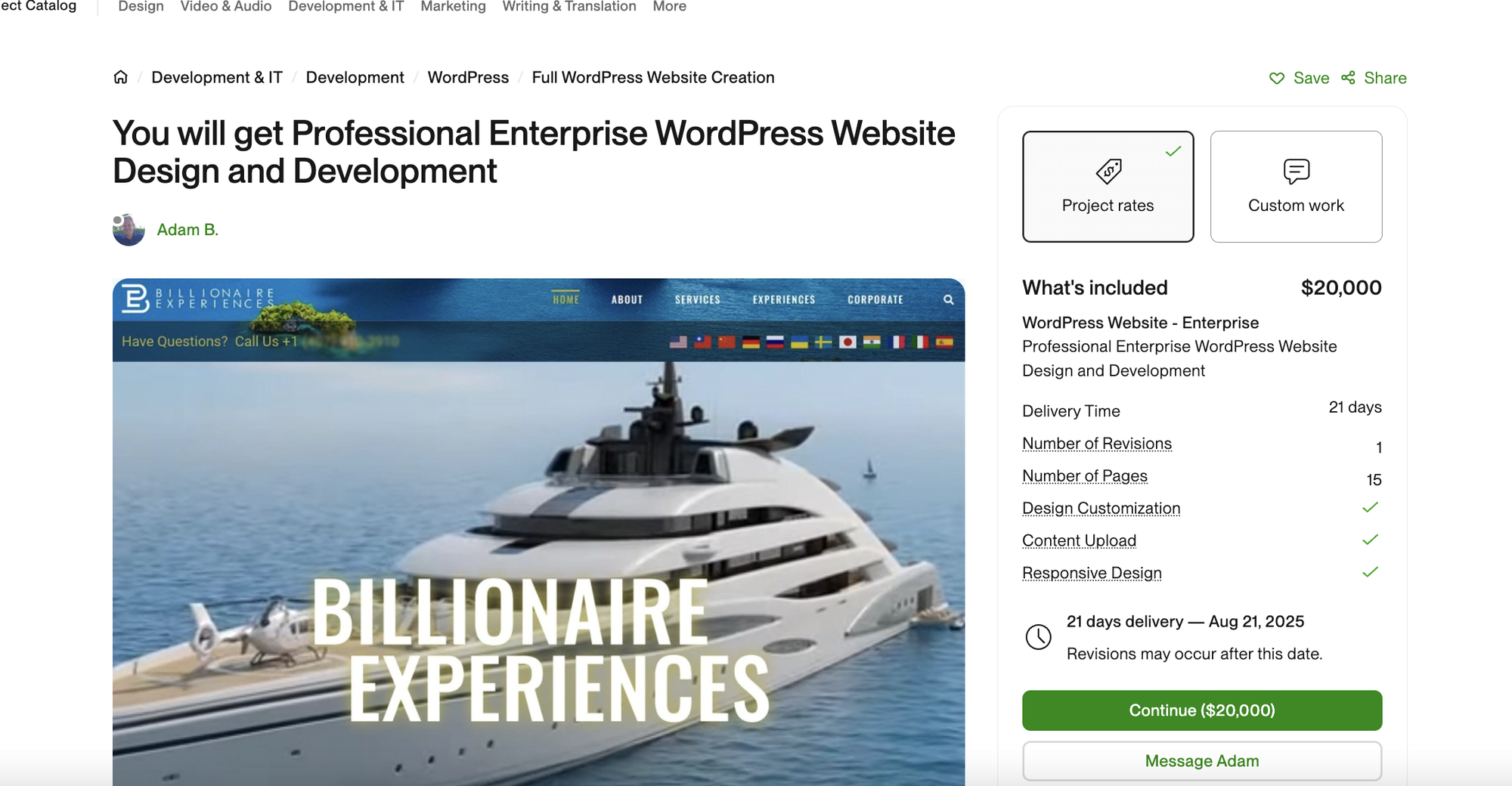Click the Message Adam button
The height and width of the screenshot is (786, 1512).
pyautogui.click(x=1202, y=761)
